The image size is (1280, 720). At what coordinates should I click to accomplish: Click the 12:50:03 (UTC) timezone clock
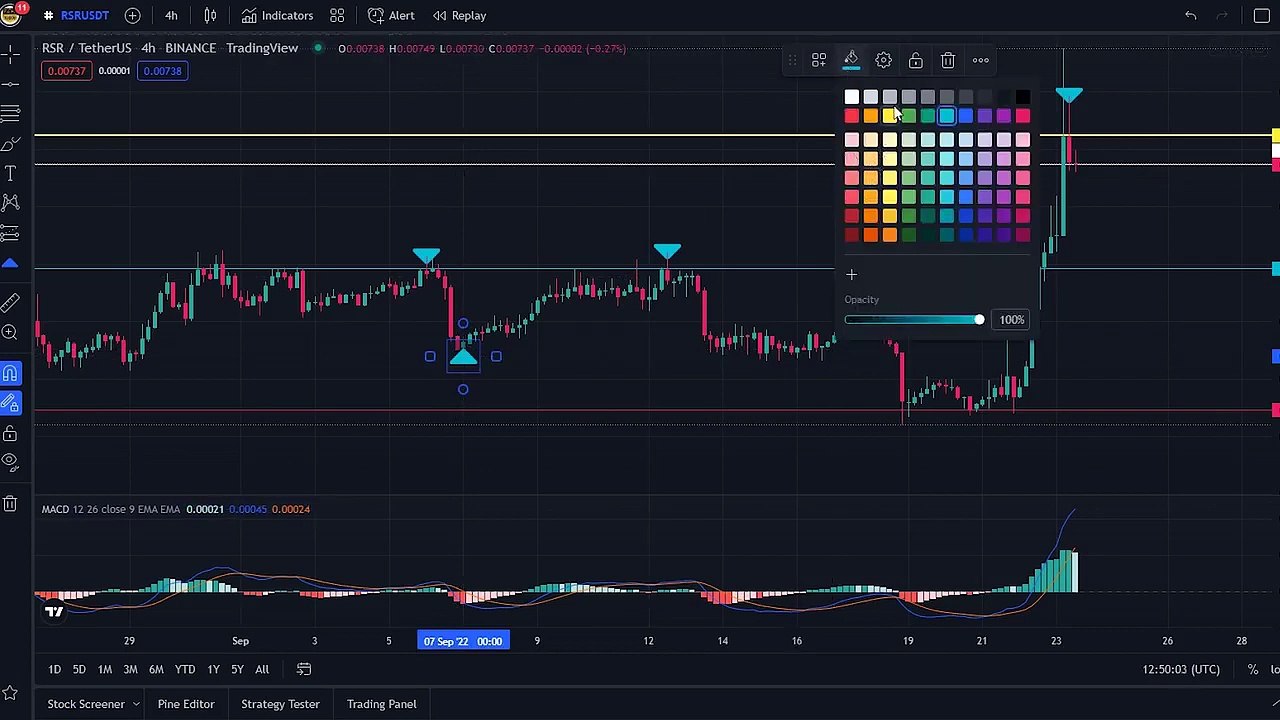(1181, 669)
